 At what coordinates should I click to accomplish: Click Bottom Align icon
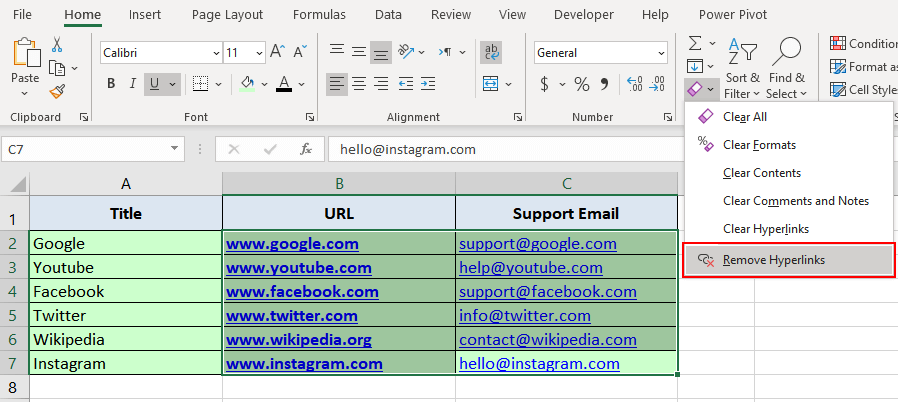[380, 52]
